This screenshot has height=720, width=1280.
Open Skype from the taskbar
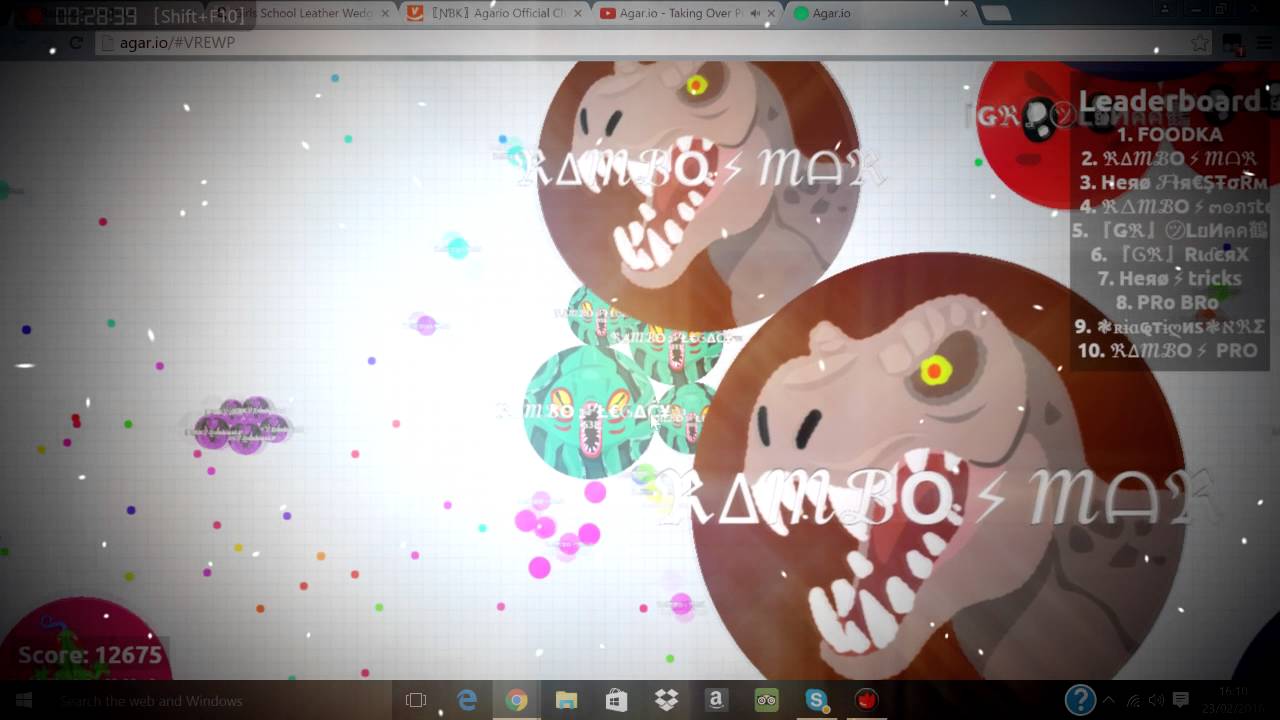816,700
